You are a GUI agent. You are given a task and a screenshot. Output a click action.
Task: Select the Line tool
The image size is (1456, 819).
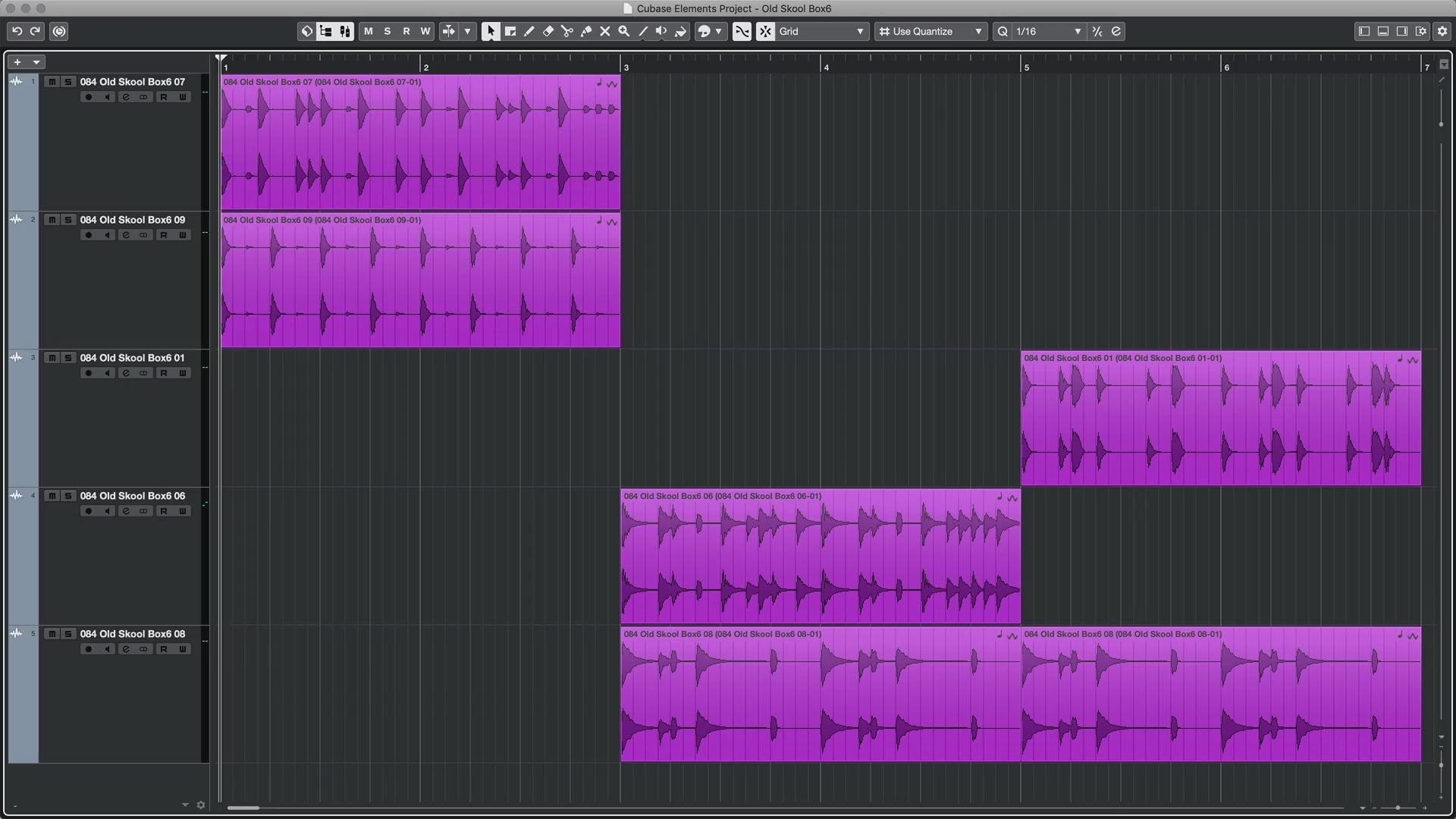643,31
